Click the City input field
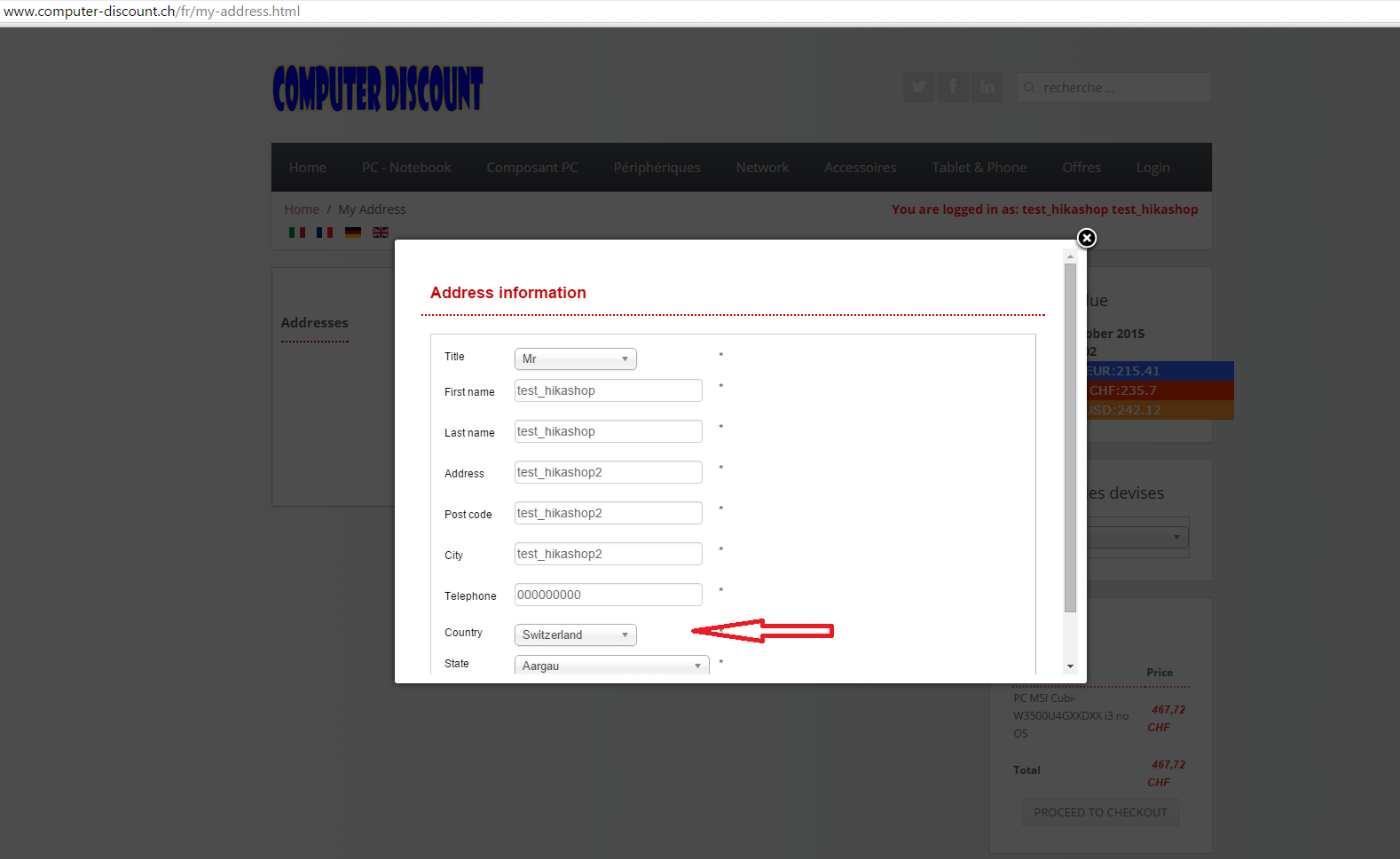1400x859 pixels. tap(609, 554)
